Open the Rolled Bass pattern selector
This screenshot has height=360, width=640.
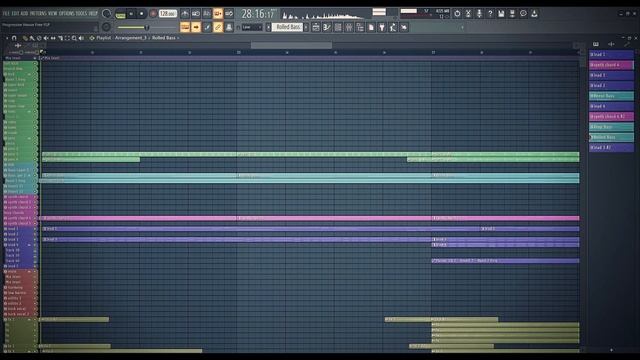[288, 27]
